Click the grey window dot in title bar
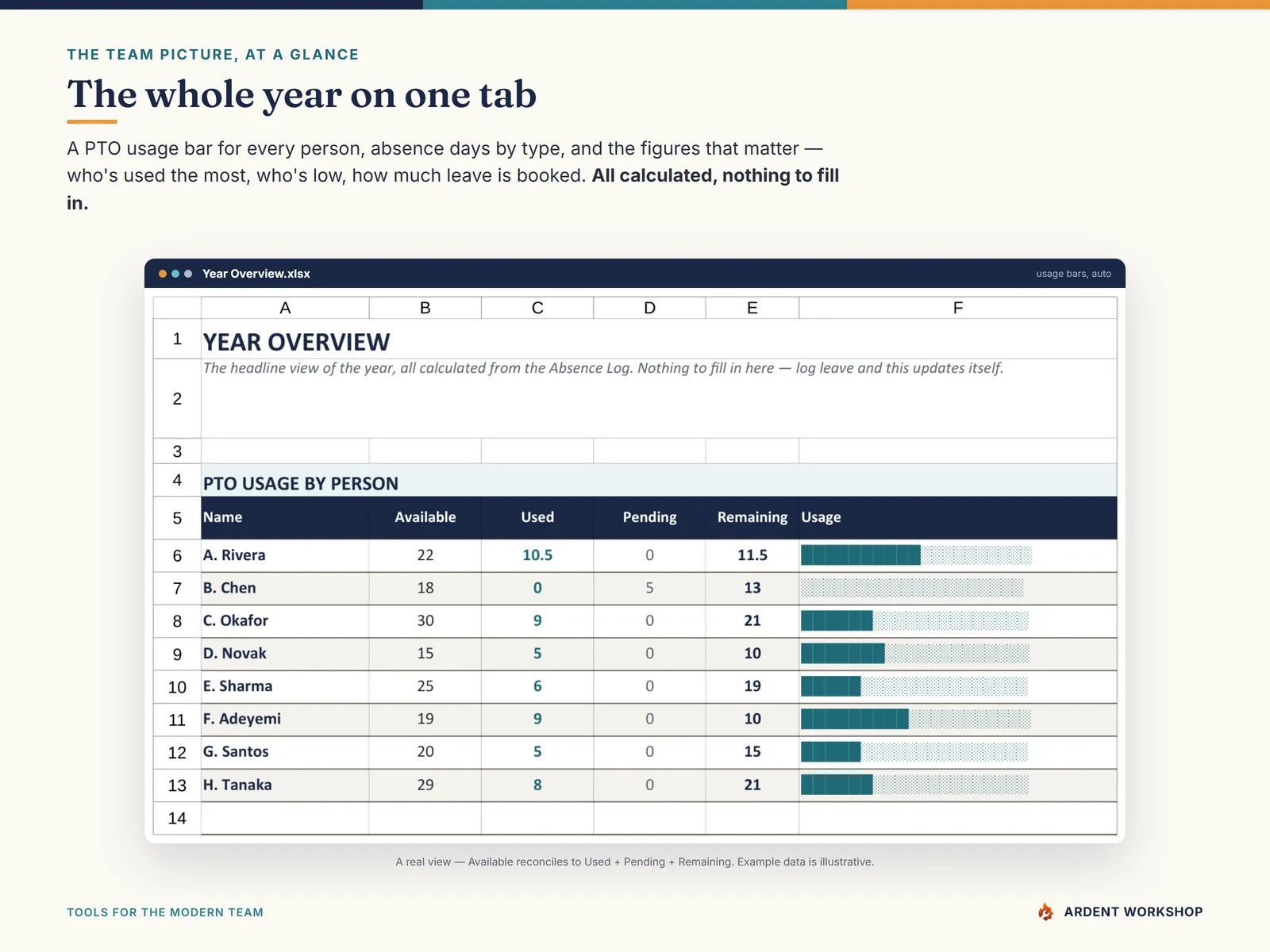 tap(188, 274)
